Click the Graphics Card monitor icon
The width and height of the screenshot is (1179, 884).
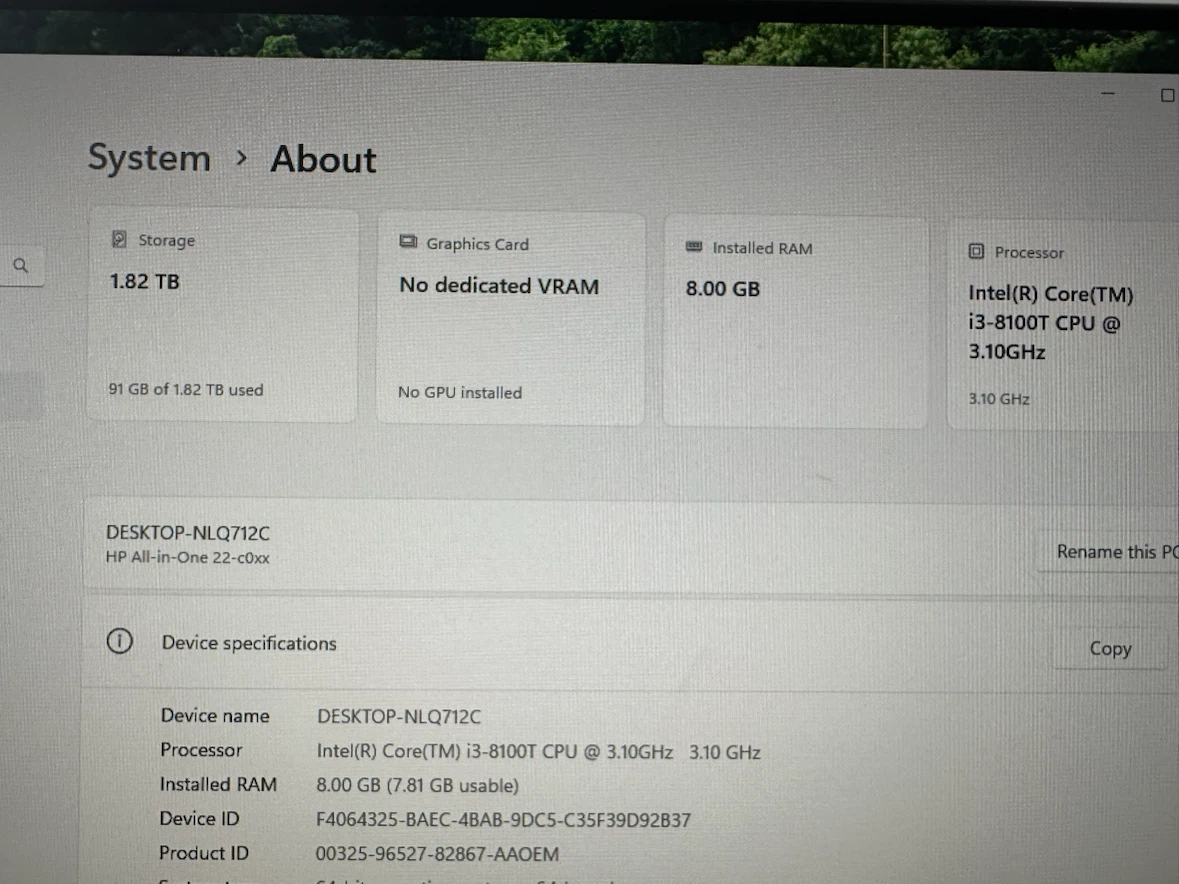point(408,242)
